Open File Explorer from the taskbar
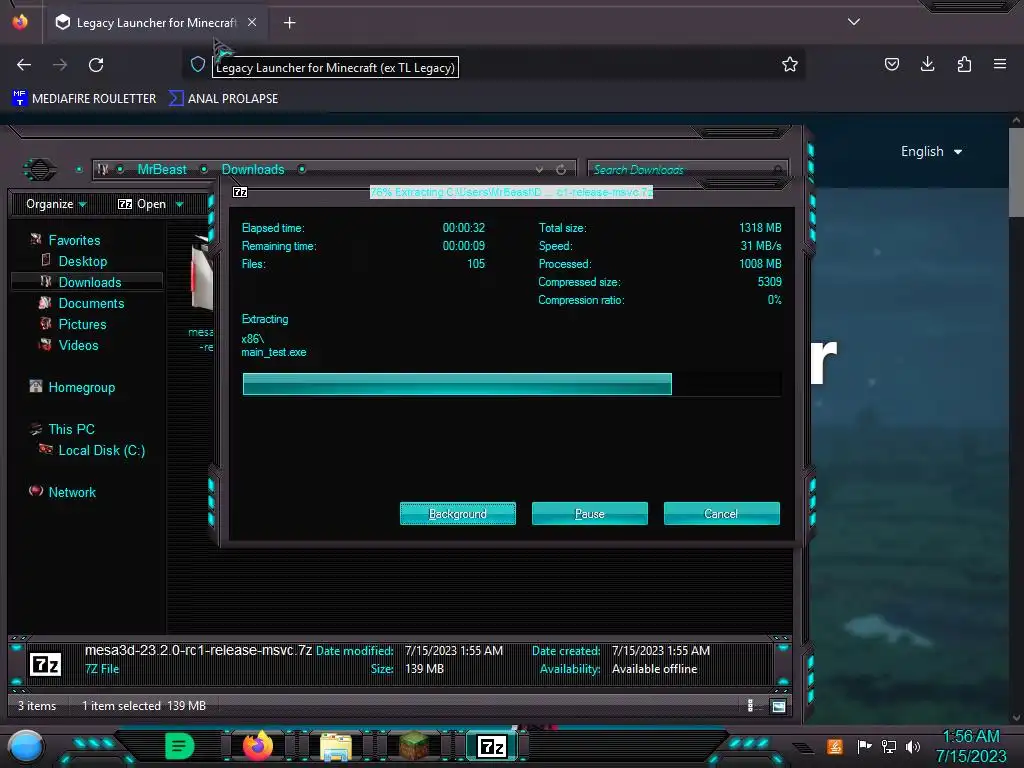Viewport: 1024px width, 768px height. (x=336, y=746)
